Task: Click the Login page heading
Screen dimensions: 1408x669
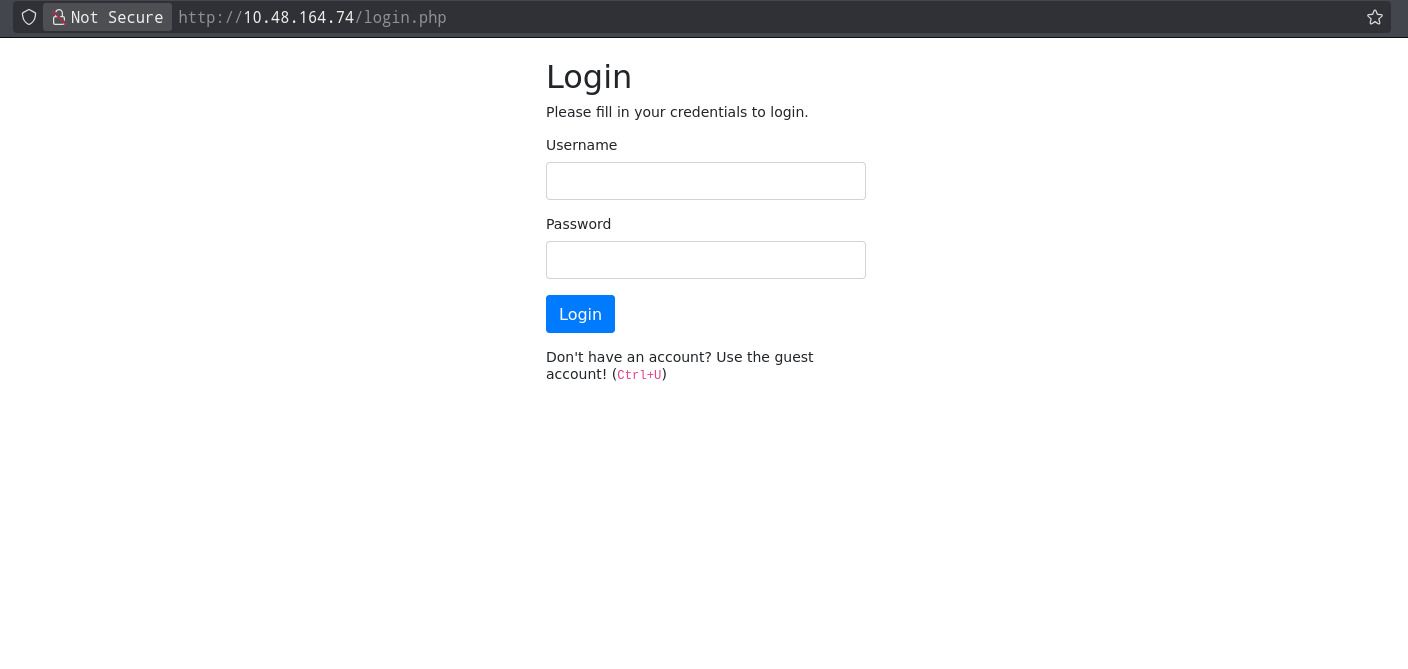Action: click(x=588, y=77)
